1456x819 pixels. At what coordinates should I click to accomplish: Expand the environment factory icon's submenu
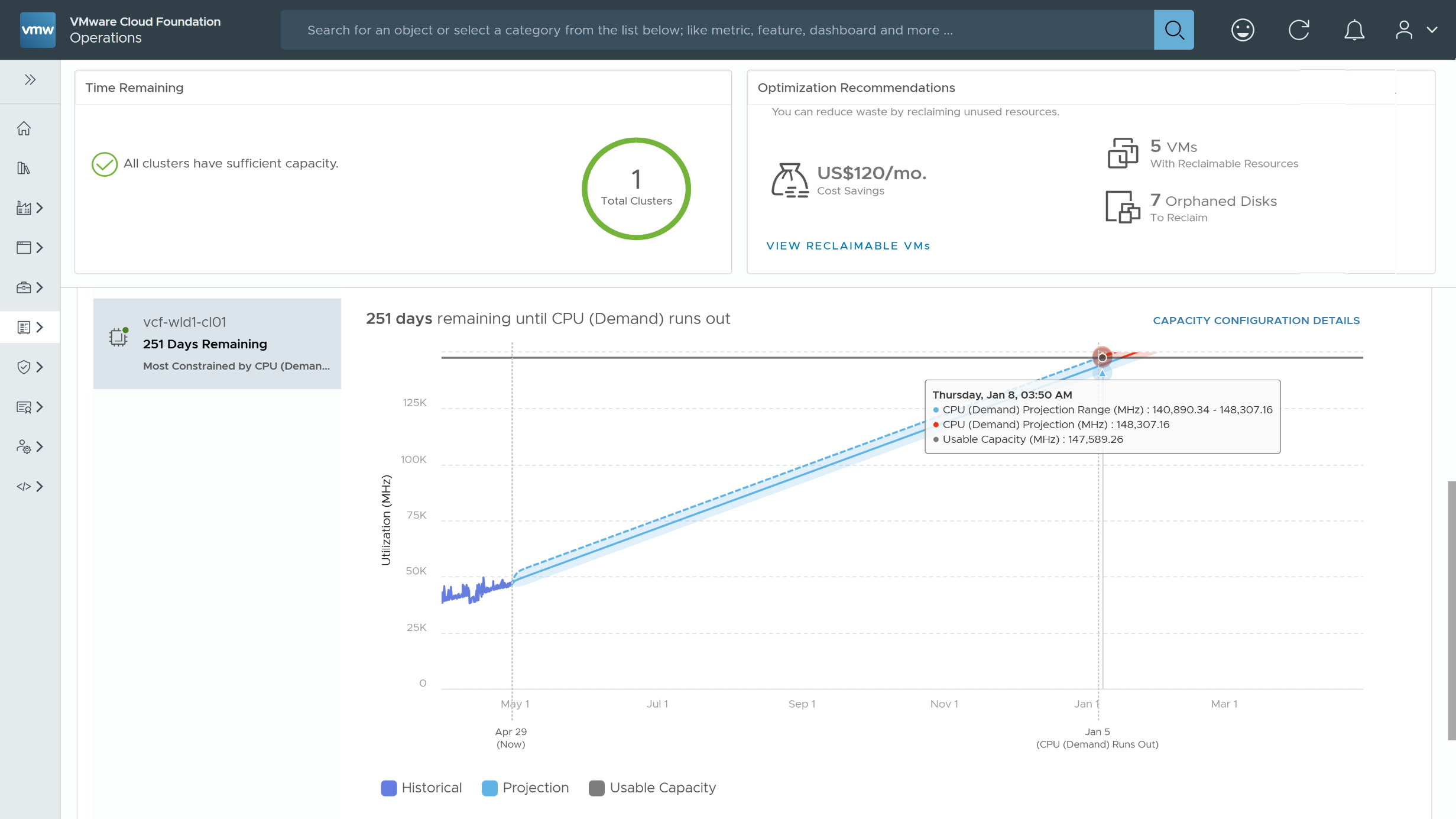click(40, 208)
